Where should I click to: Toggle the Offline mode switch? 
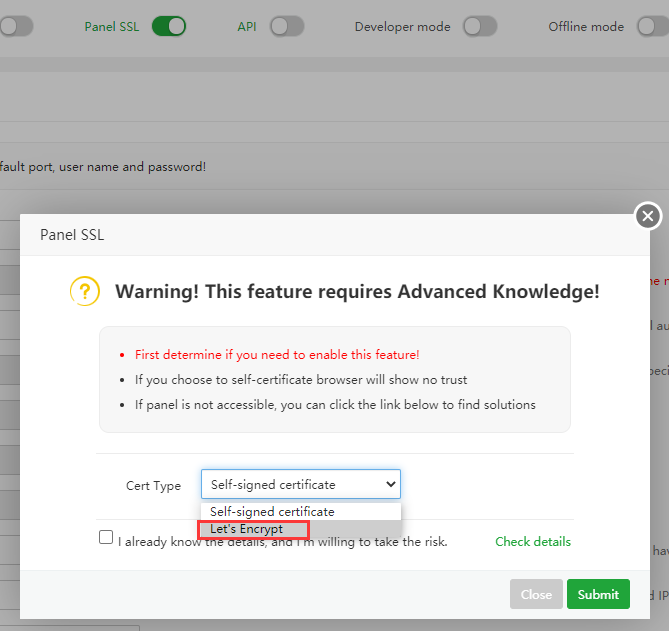coord(652,27)
